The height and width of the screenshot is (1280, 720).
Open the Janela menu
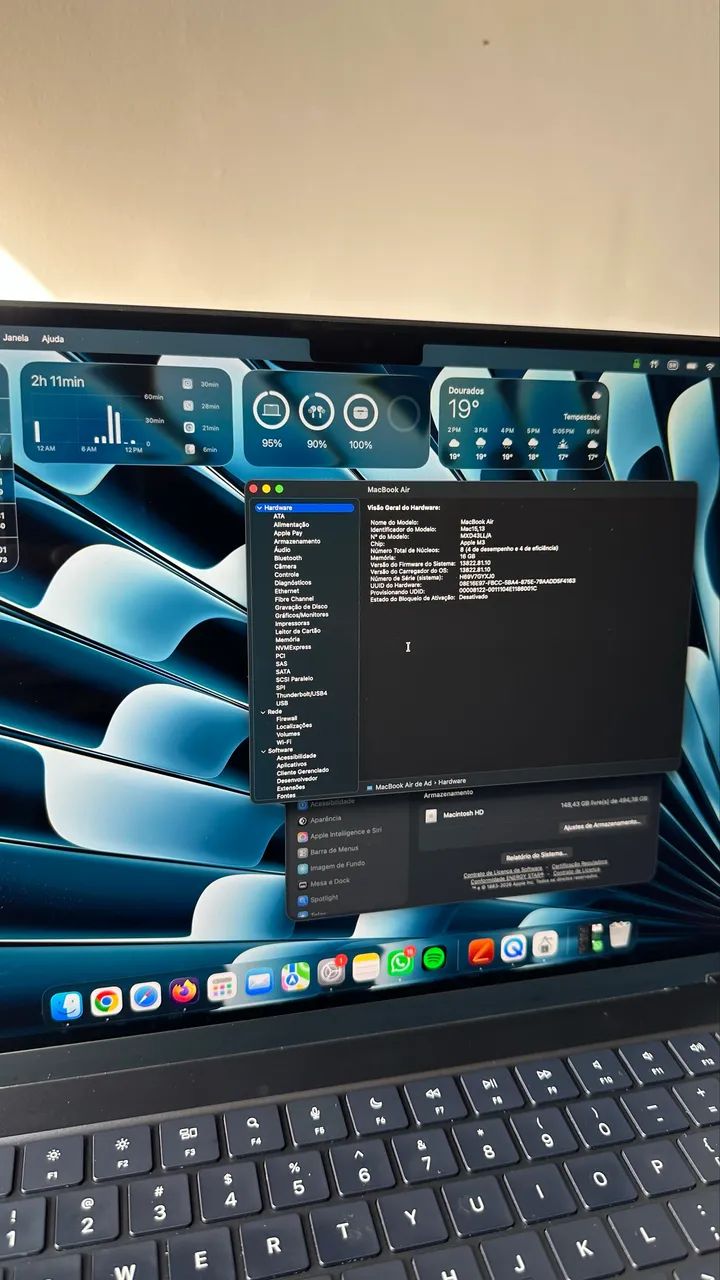tap(15, 338)
